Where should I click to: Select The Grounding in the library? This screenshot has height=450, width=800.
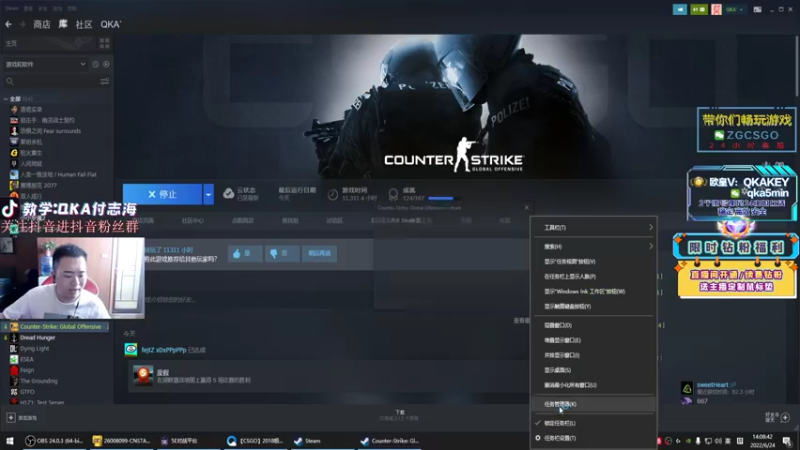tap(39, 381)
